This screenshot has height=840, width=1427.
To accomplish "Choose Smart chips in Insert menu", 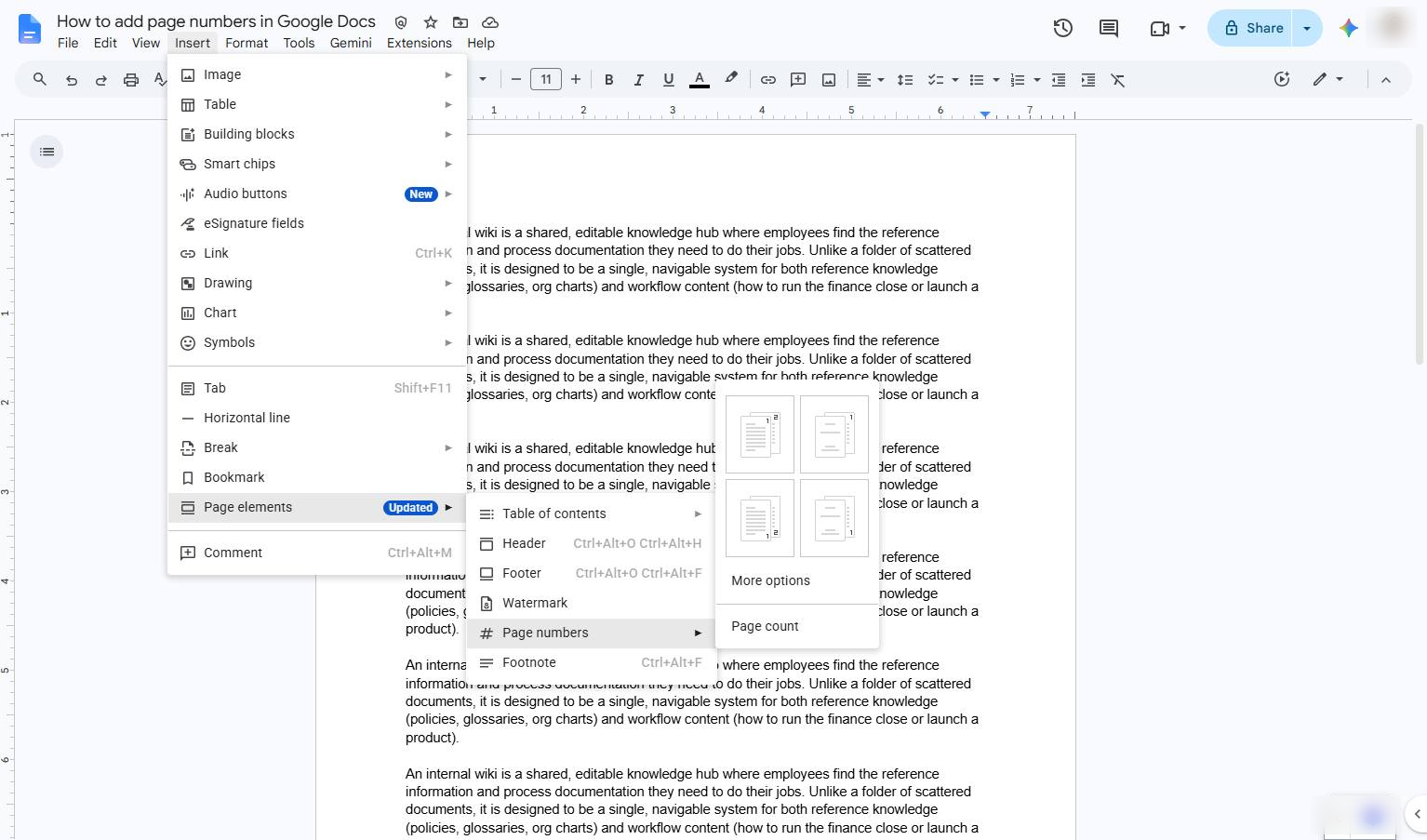I will click(316, 164).
